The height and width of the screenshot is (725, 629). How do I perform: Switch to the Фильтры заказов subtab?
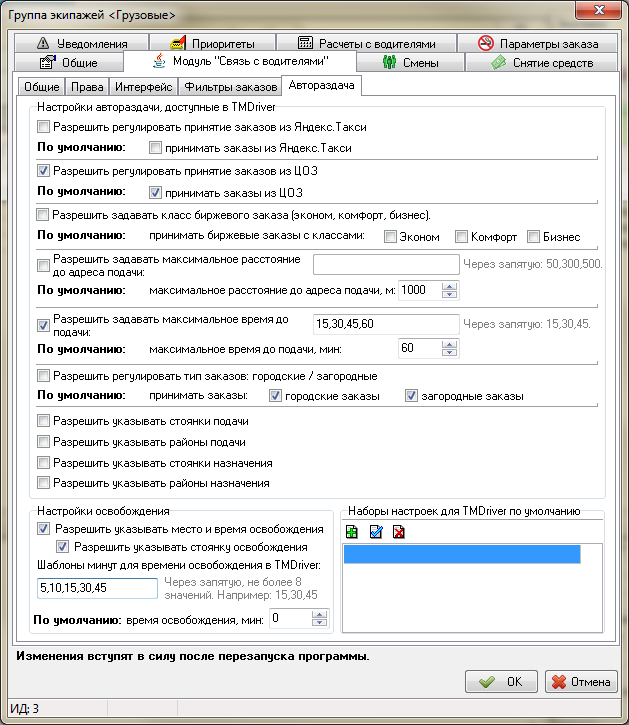coord(231,87)
